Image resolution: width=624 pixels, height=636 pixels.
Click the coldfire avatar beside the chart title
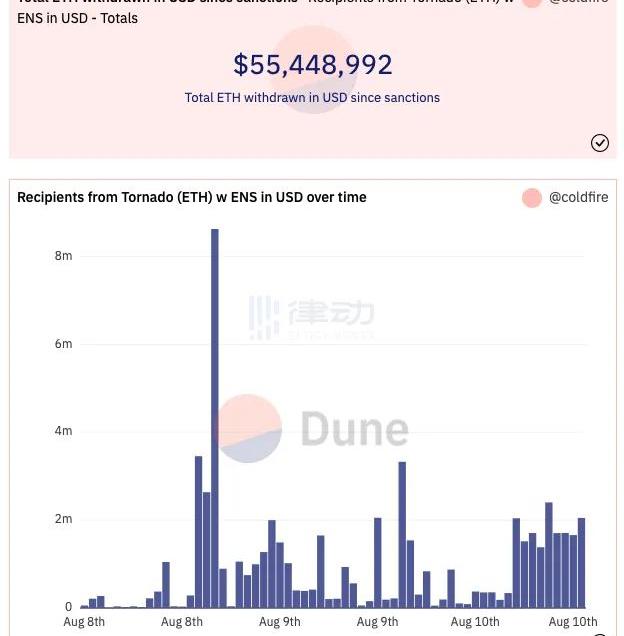pos(532,198)
